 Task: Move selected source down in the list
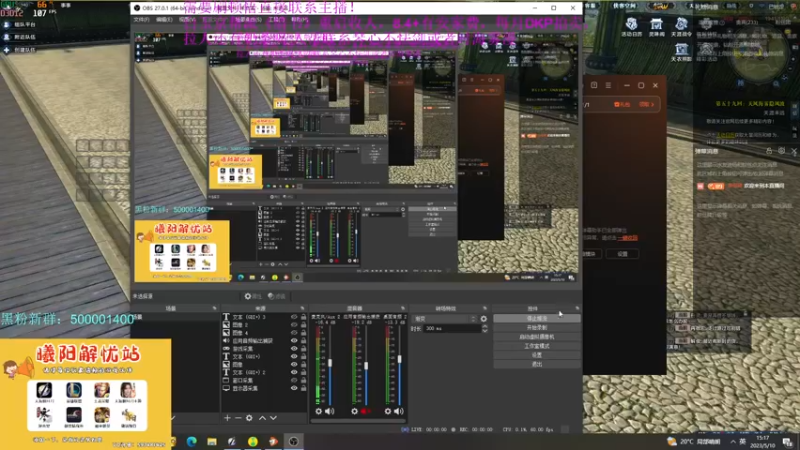coord(273,418)
